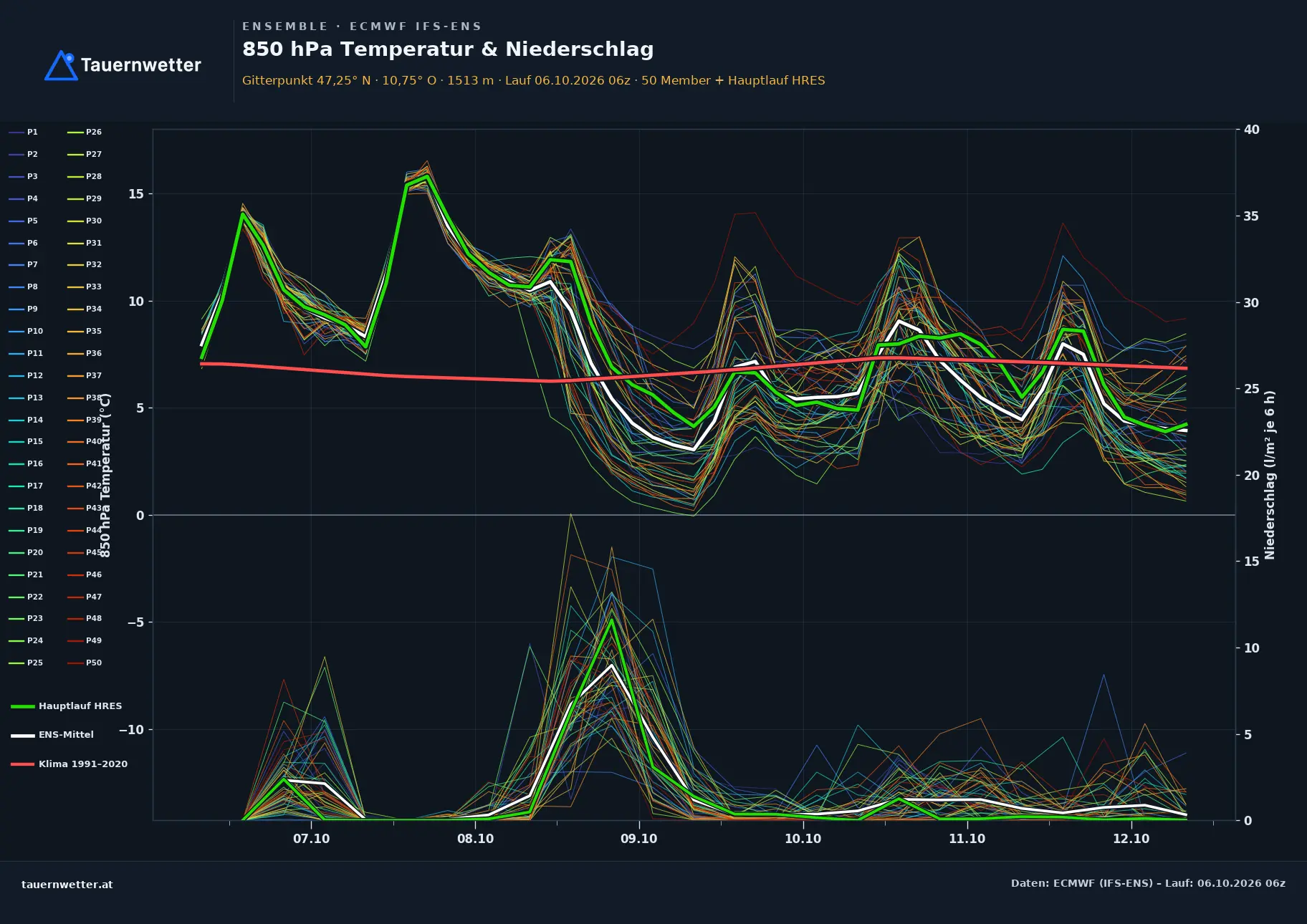
Task: Click the 11.10 date label on the x-axis
Action: (x=967, y=839)
